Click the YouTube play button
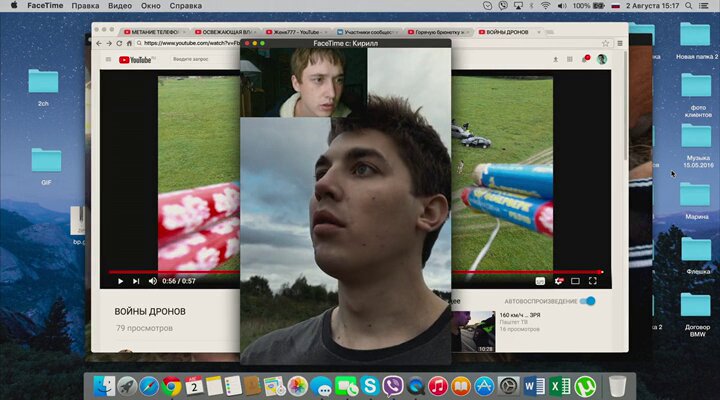Screen dimensions: 720x400 pos(120,281)
